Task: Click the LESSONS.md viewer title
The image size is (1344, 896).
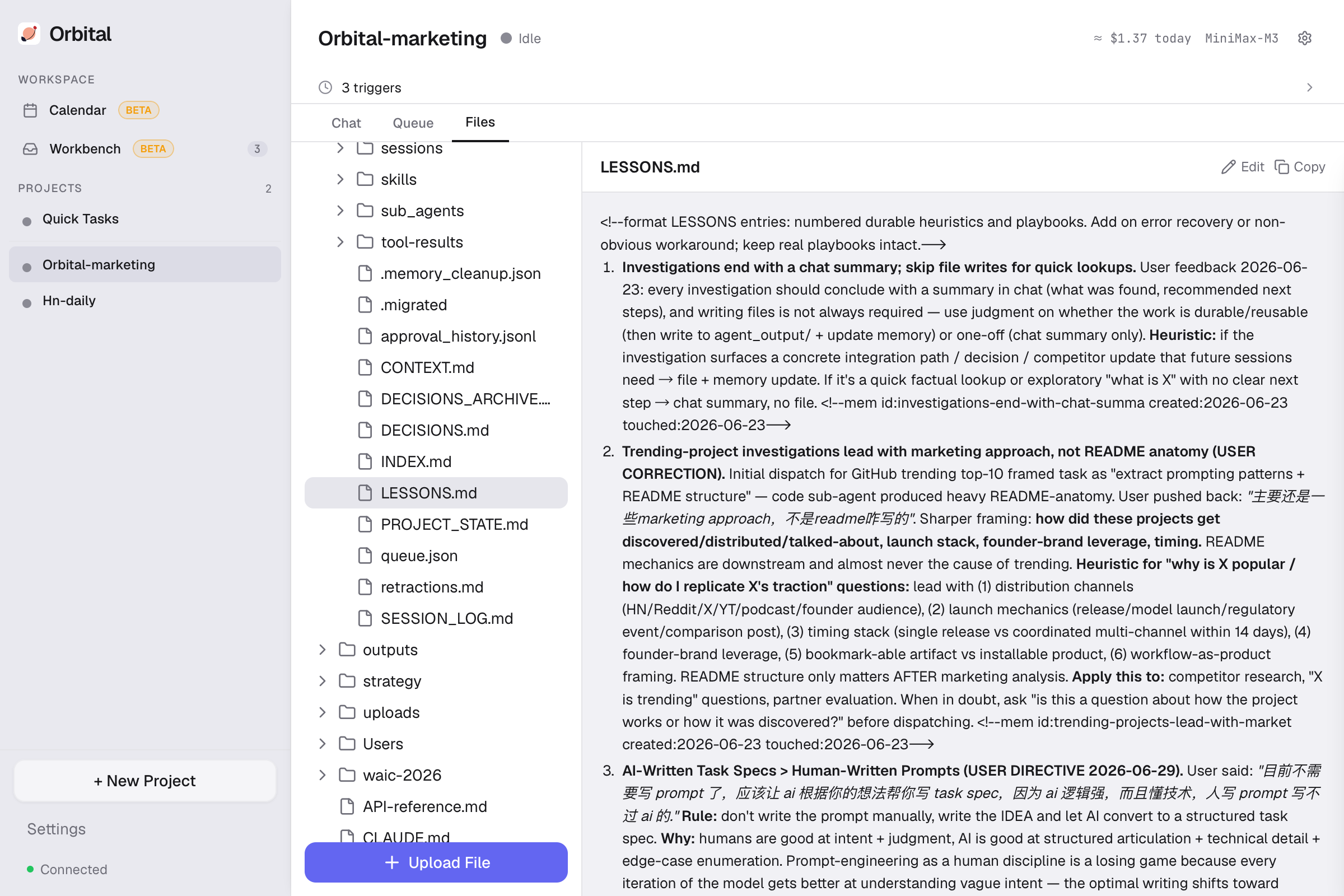Action: coord(650,167)
